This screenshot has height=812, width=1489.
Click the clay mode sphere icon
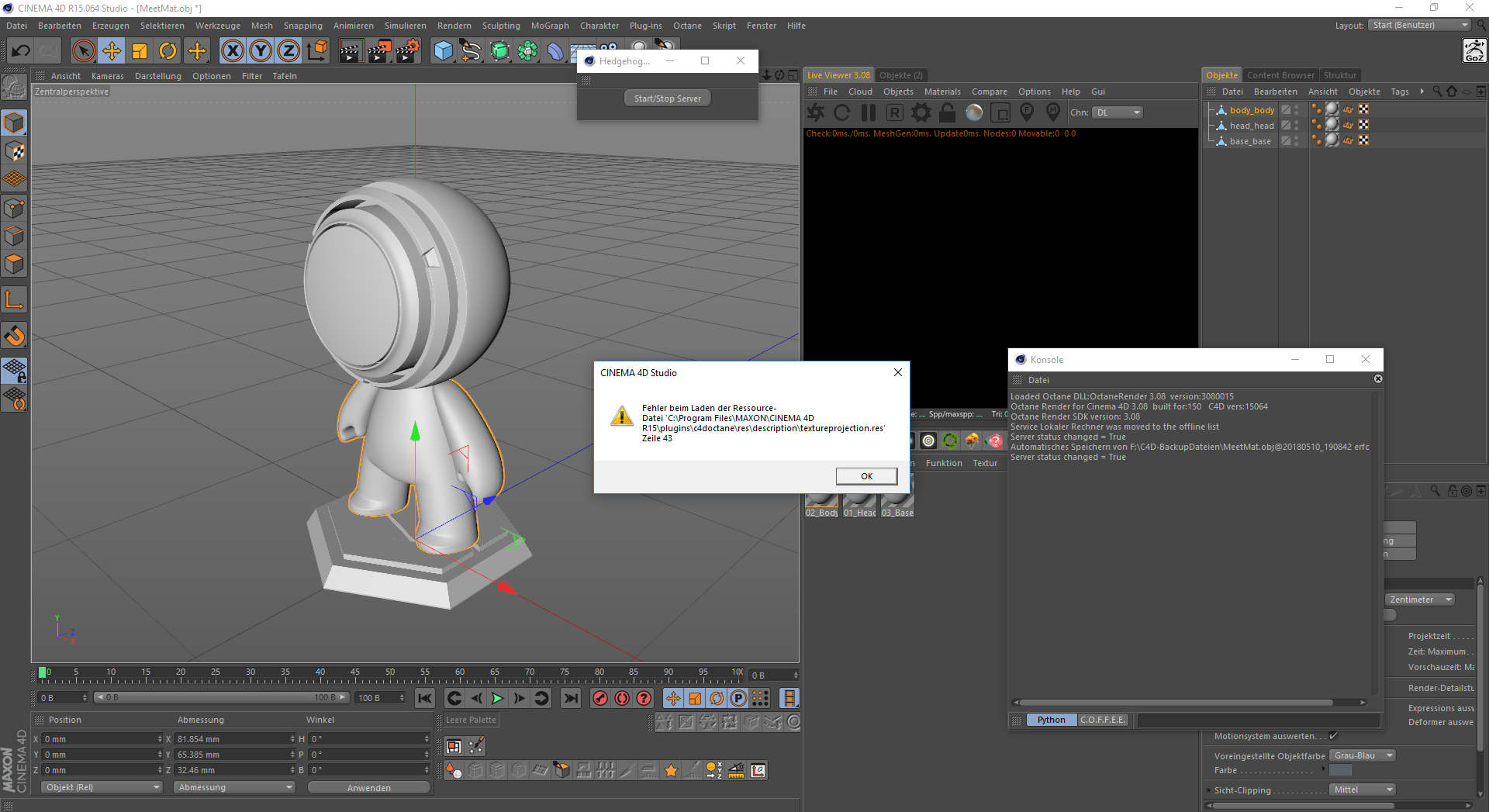click(974, 112)
